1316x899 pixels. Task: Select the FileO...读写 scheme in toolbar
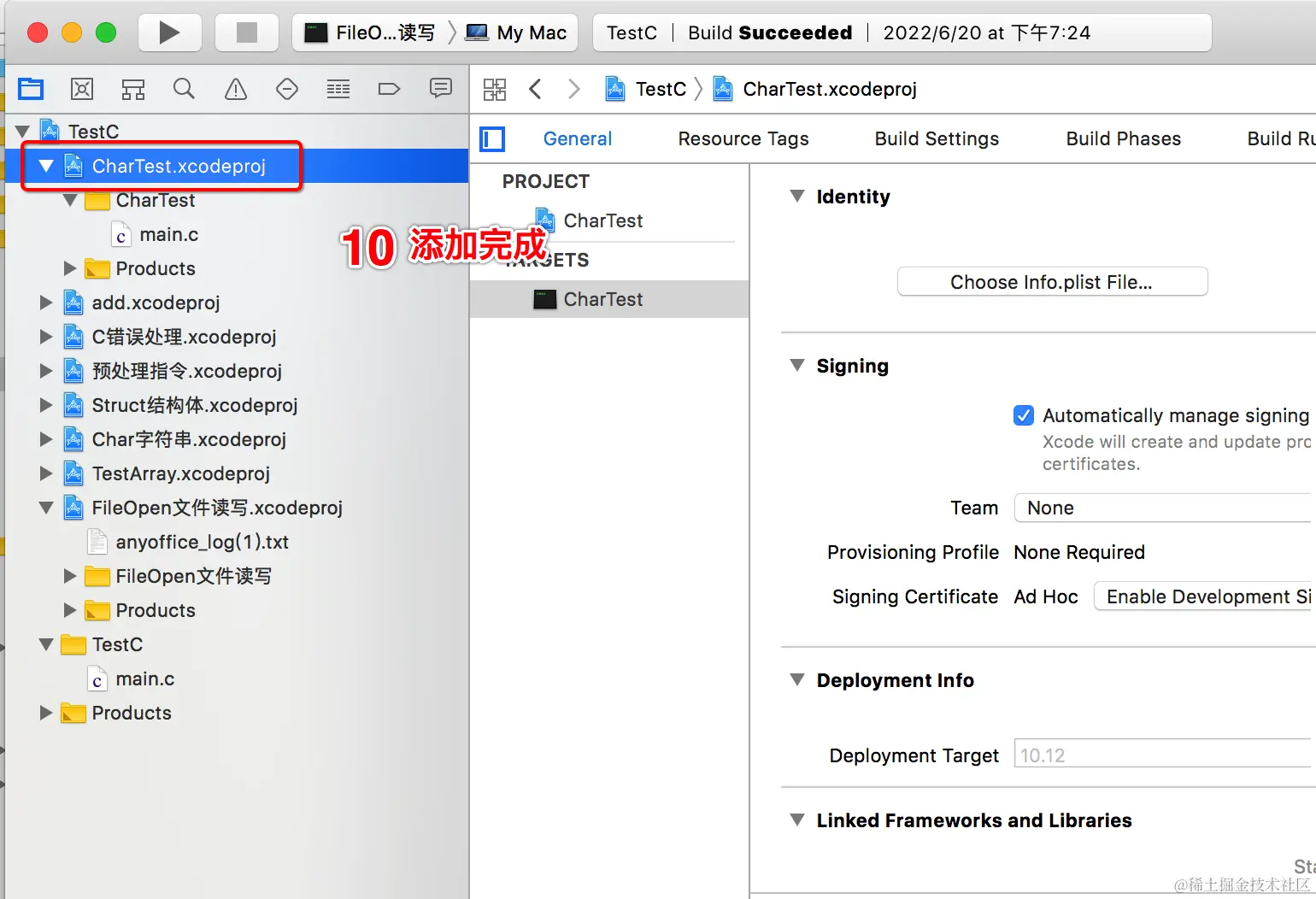(x=370, y=32)
